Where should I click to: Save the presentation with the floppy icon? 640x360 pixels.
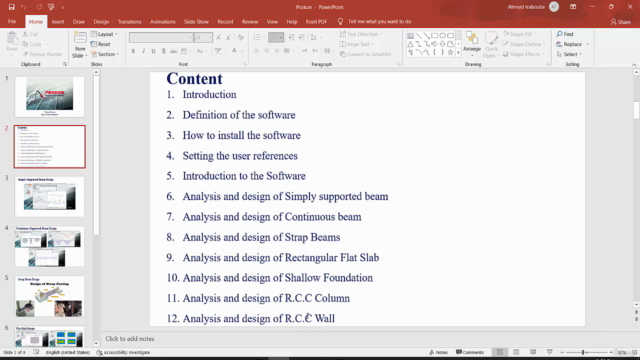[11, 7]
